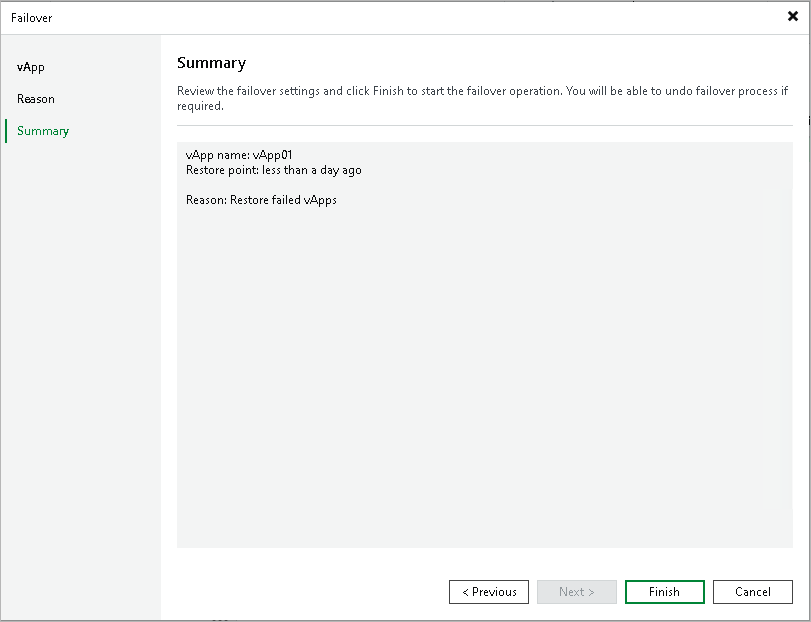Click the Failover window title
The width and height of the screenshot is (811, 622).
[x=32, y=18]
